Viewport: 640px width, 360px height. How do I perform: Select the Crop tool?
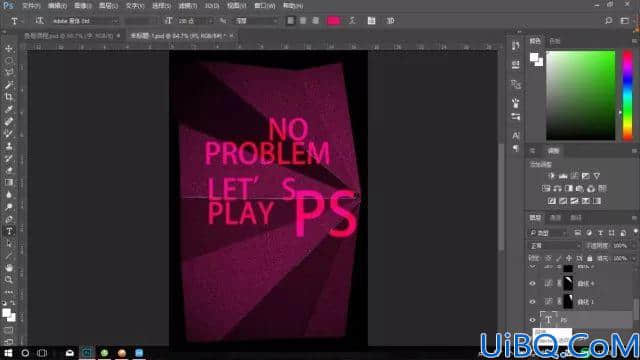pyautogui.click(x=9, y=97)
